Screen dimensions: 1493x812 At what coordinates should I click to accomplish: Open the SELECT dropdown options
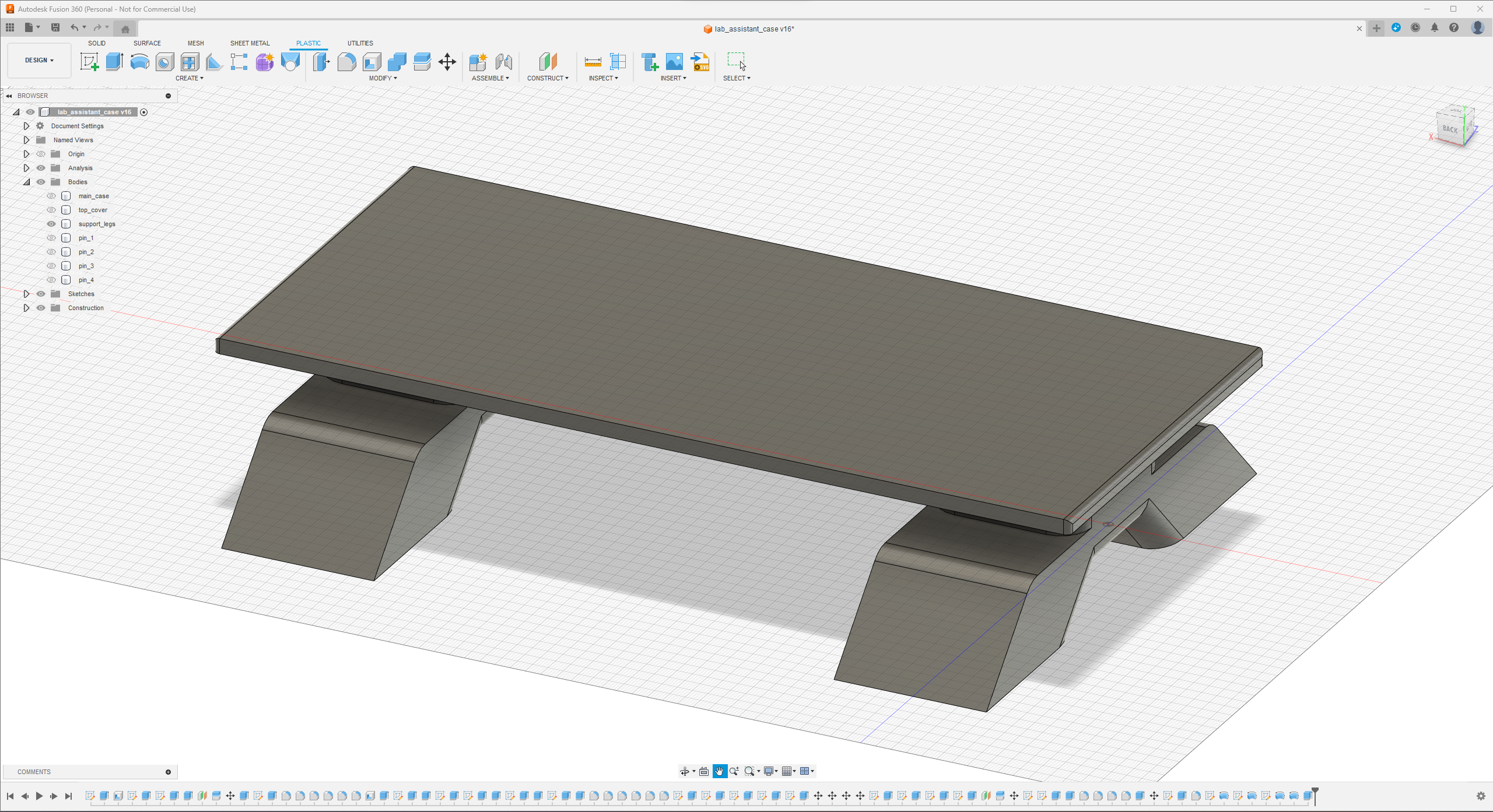tap(736, 78)
